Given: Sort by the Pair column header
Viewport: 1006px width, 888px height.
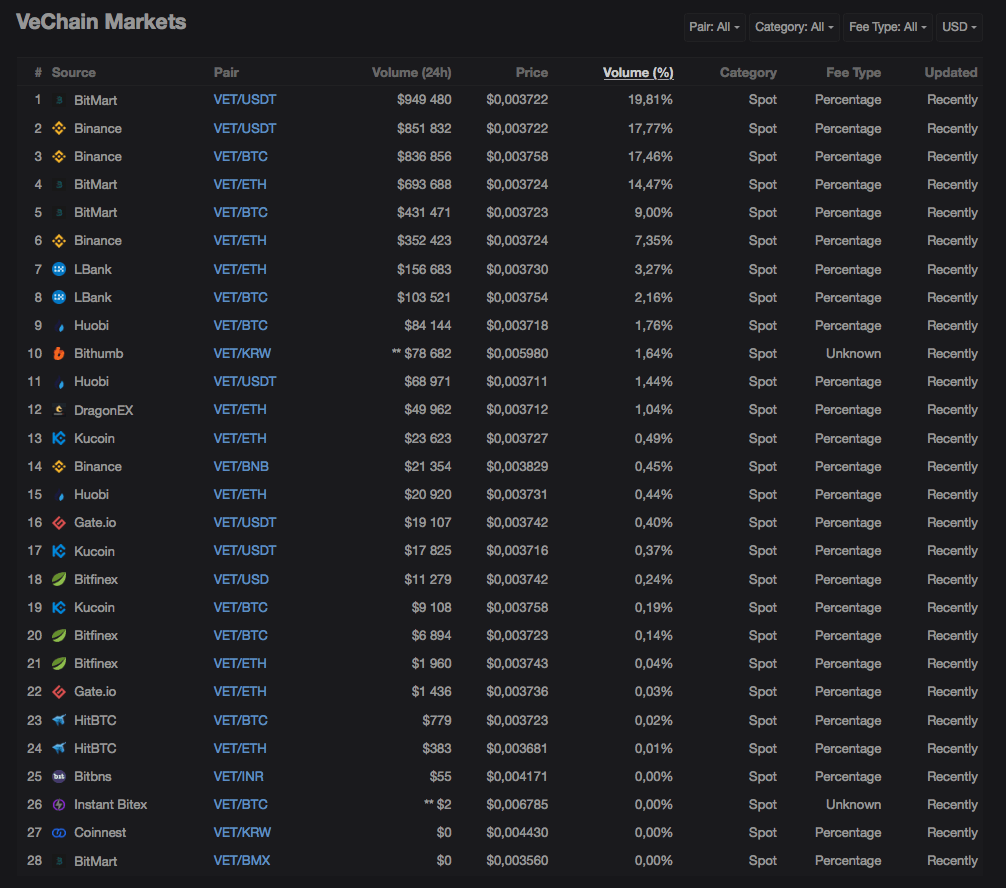Looking at the screenshot, I should click(x=226, y=73).
